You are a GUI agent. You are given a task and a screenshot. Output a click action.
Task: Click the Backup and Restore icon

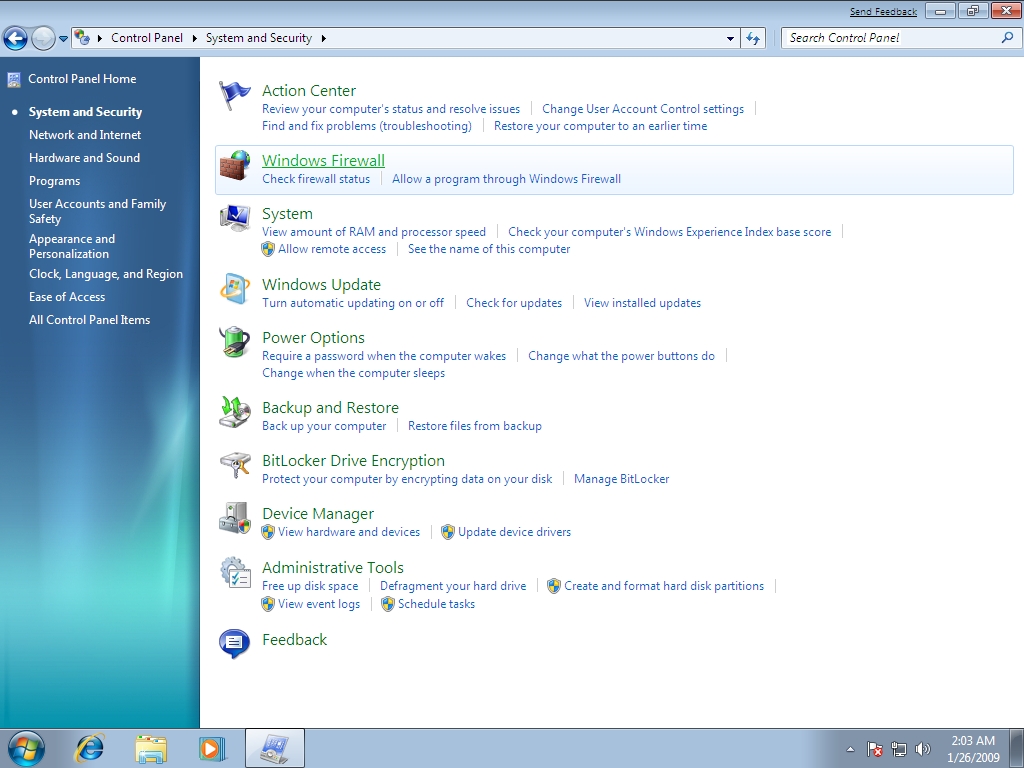coord(234,413)
